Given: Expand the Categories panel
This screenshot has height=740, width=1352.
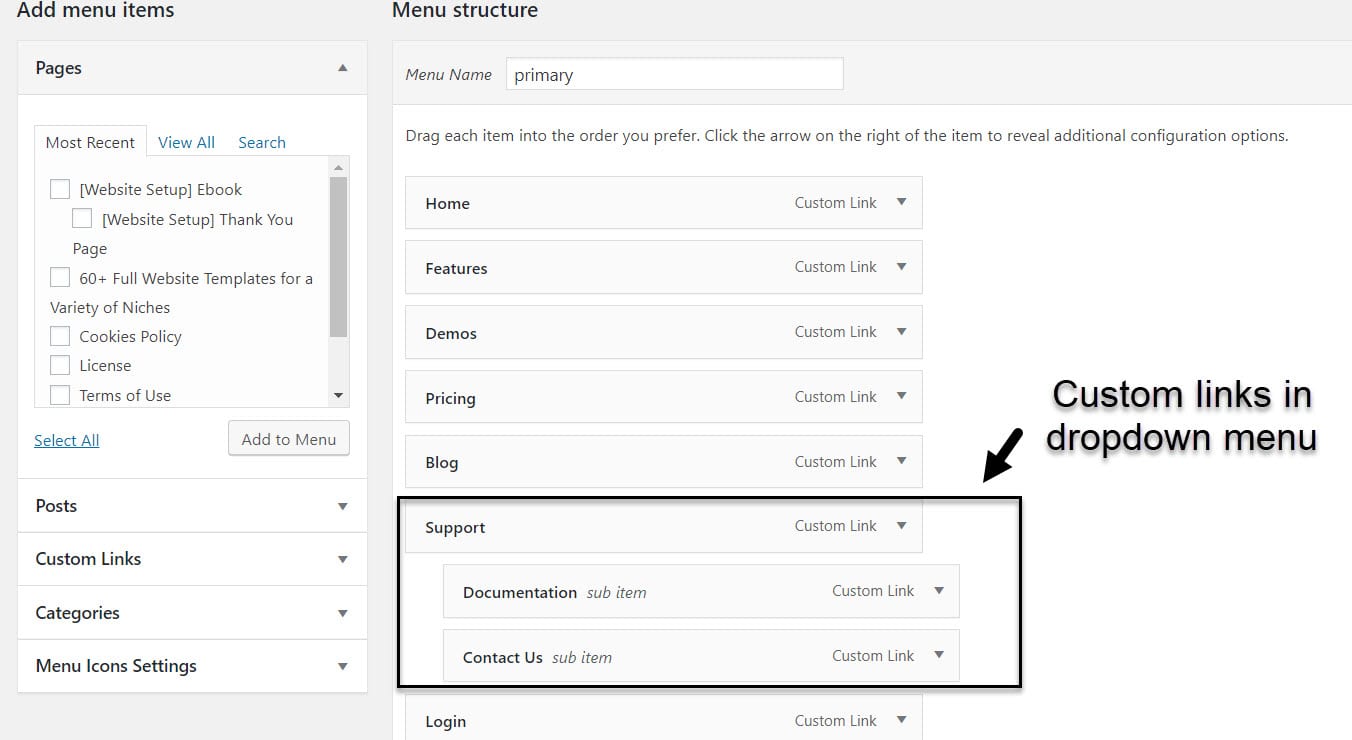Looking at the screenshot, I should click(x=343, y=613).
